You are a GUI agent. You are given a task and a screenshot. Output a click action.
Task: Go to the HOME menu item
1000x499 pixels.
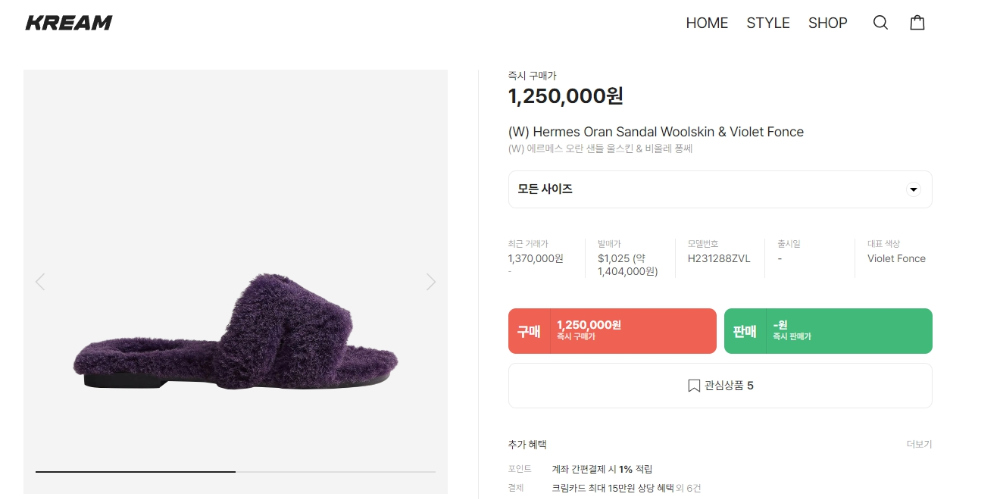pos(707,23)
